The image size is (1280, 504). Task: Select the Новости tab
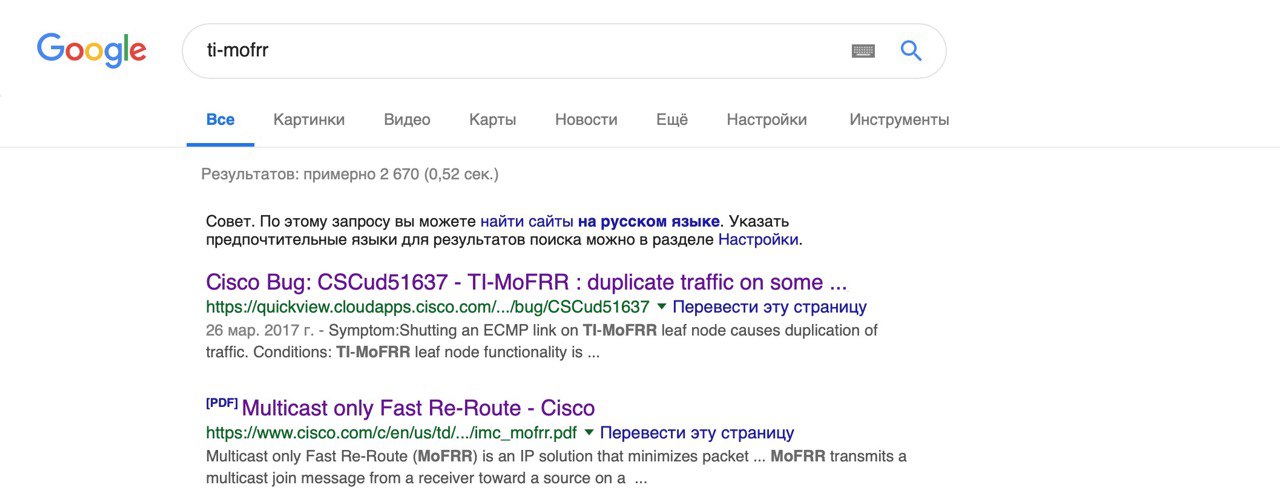[586, 120]
